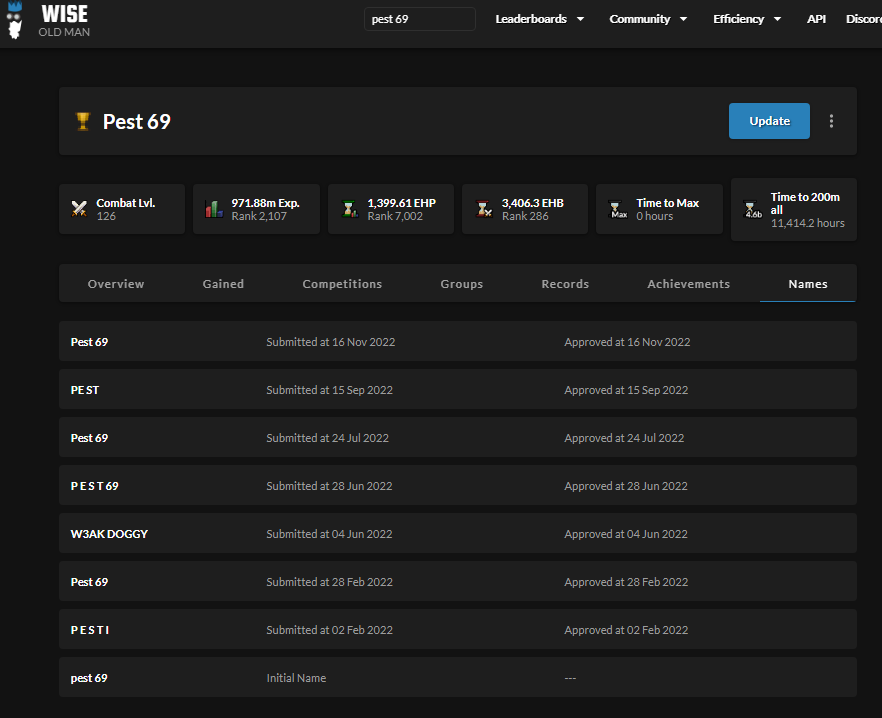
Task: Click the Wise Old Man logo icon
Action: [x=14, y=20]
